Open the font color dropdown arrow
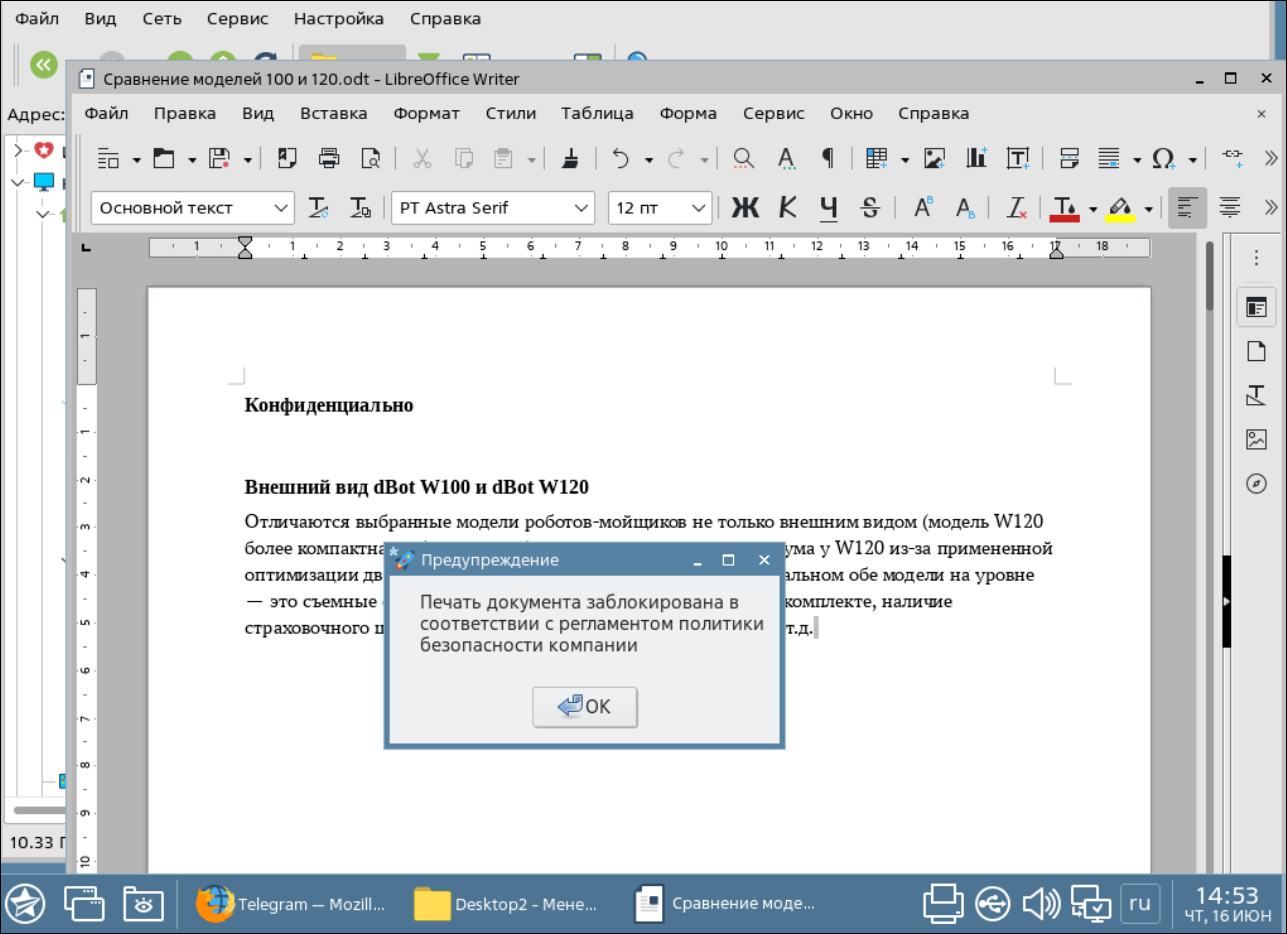Viewport: 1287px width, 934px height. [1093, 209]
